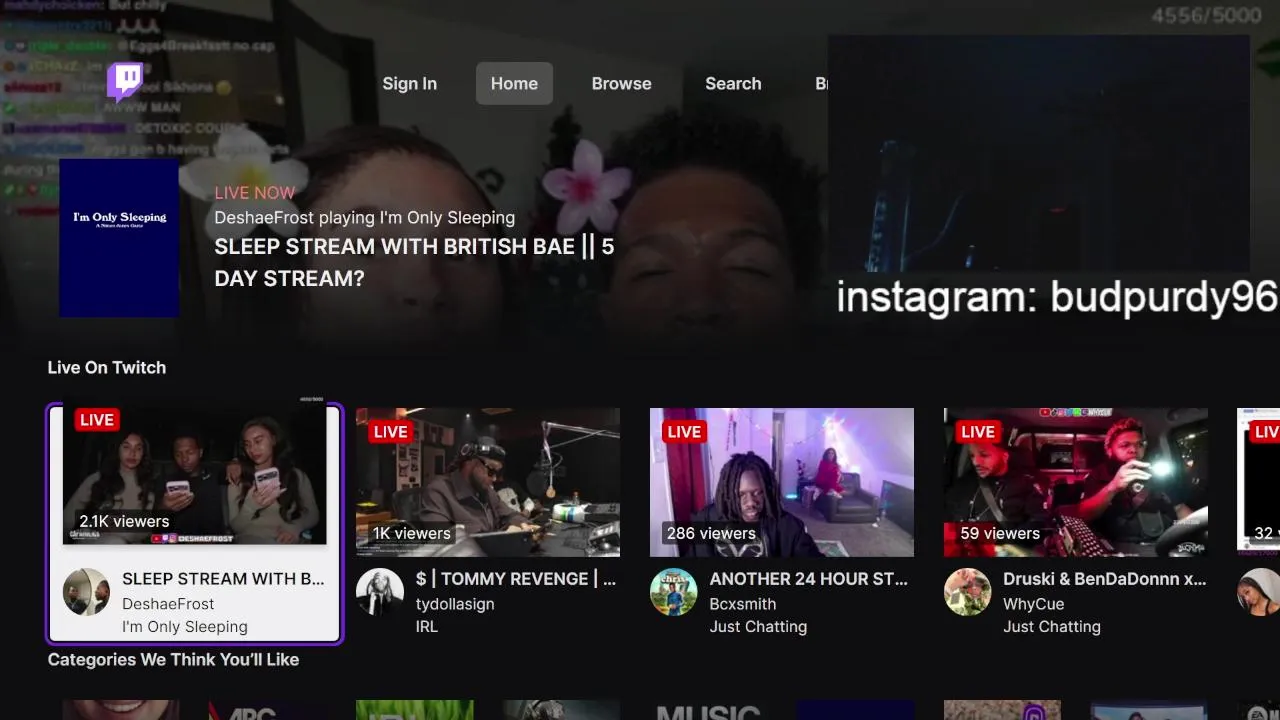Click the Twitch logo icon

pos(125,83)
